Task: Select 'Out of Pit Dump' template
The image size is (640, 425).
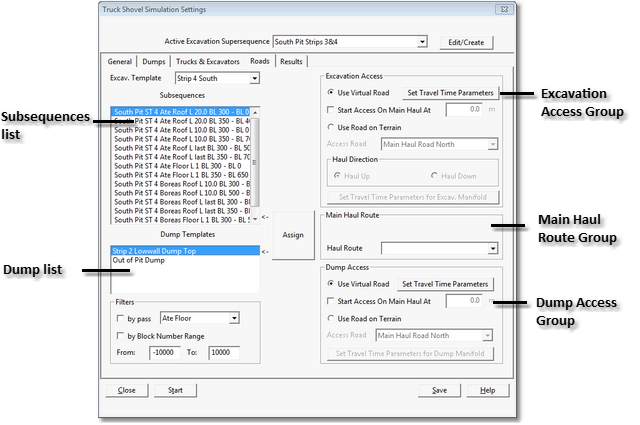Action: pyautogui.click(x=185, y=260)
